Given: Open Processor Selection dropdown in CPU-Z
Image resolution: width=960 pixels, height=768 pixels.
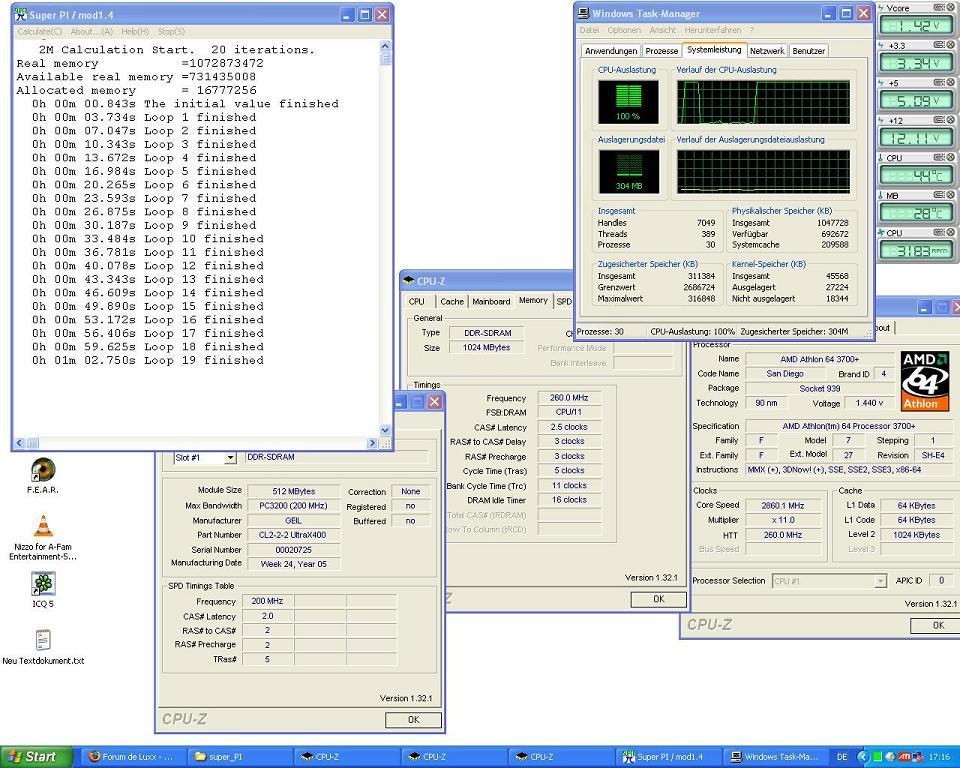Looking at the screenshot, I should pos(880,581).
